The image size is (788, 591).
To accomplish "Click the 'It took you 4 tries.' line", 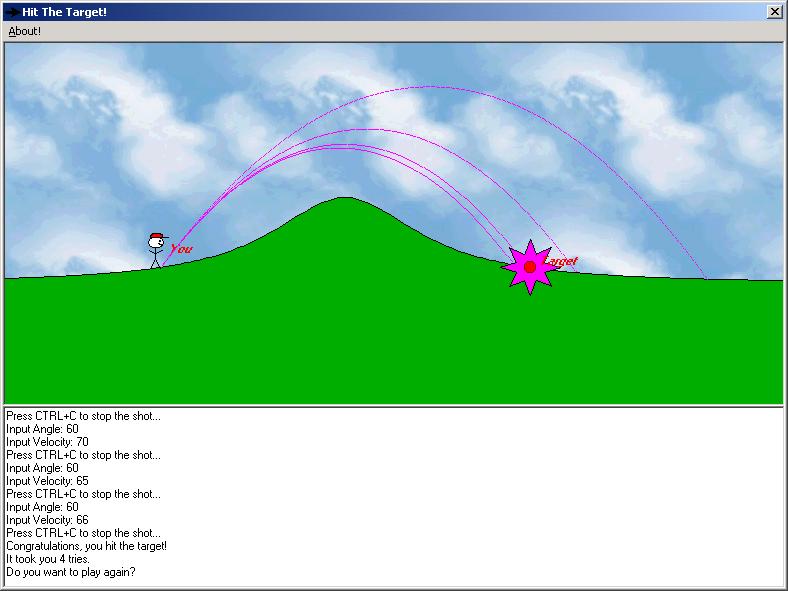I will (x=48, y=559).
